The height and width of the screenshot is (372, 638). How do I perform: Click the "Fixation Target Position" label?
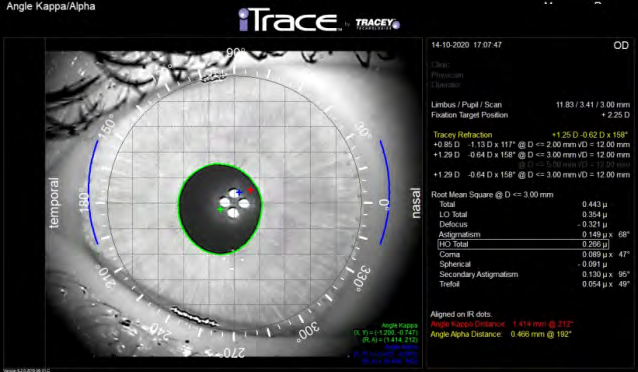tap(470, 115)
